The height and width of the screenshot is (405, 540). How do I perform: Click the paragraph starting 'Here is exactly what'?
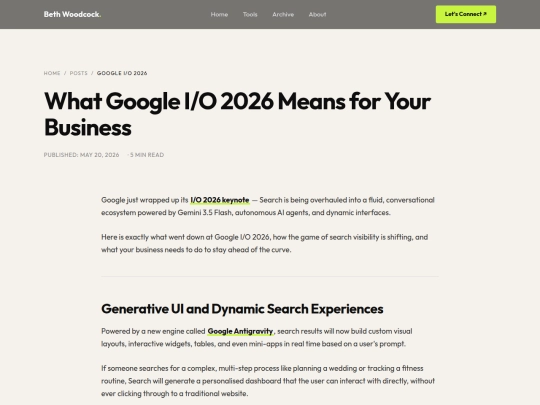(264, 243)
